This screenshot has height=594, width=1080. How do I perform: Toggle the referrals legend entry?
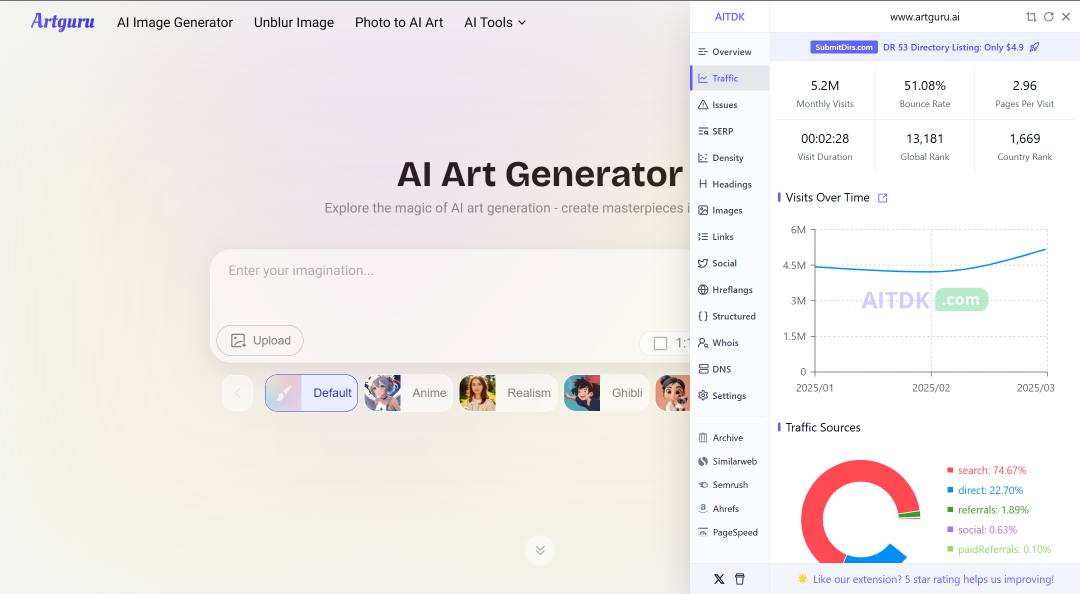point(988,510)
